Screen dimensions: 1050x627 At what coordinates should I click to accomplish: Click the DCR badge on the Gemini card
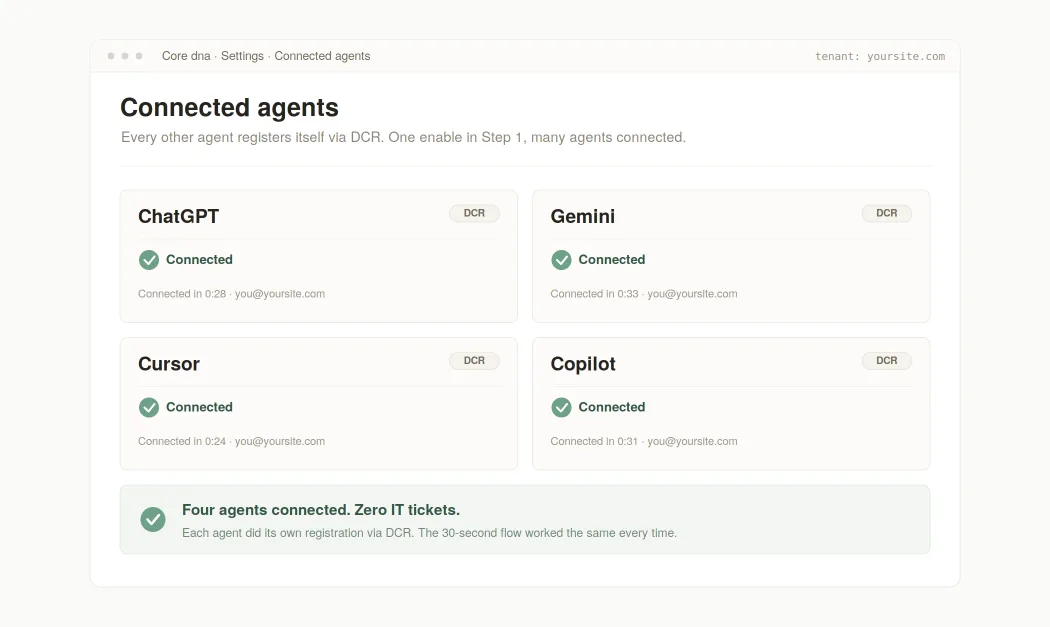(x=887, y=213)
